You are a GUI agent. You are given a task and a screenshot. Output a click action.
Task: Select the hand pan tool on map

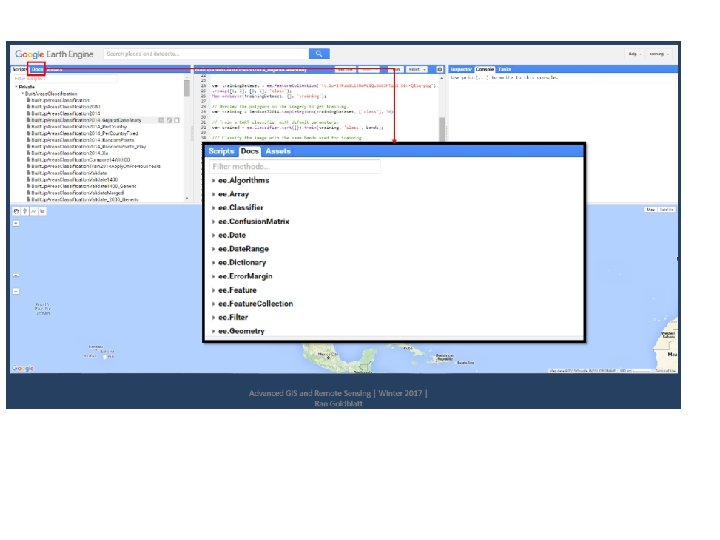[x=16, y=211]
